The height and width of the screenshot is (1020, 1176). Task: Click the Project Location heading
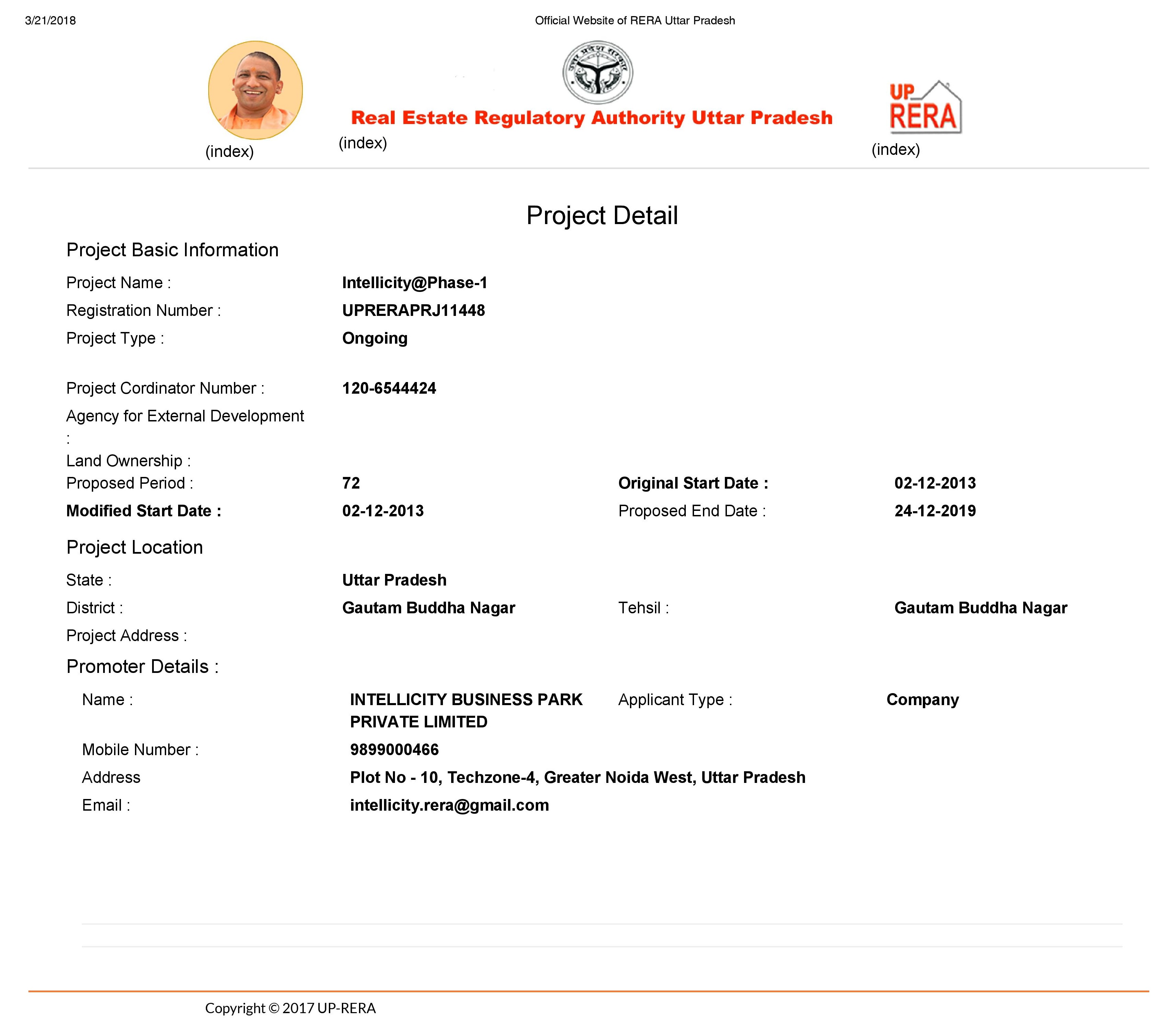click(x=134, y=548)
